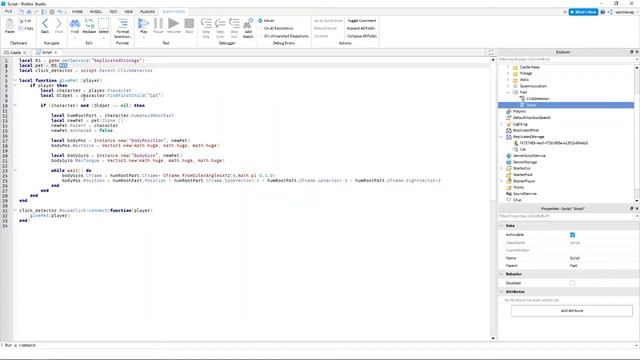Image resolution: width=640 pixels, height=360 pixels.
Task: Select the Cat item under ReplicatedStorage
Action: [x=522, y=149]
